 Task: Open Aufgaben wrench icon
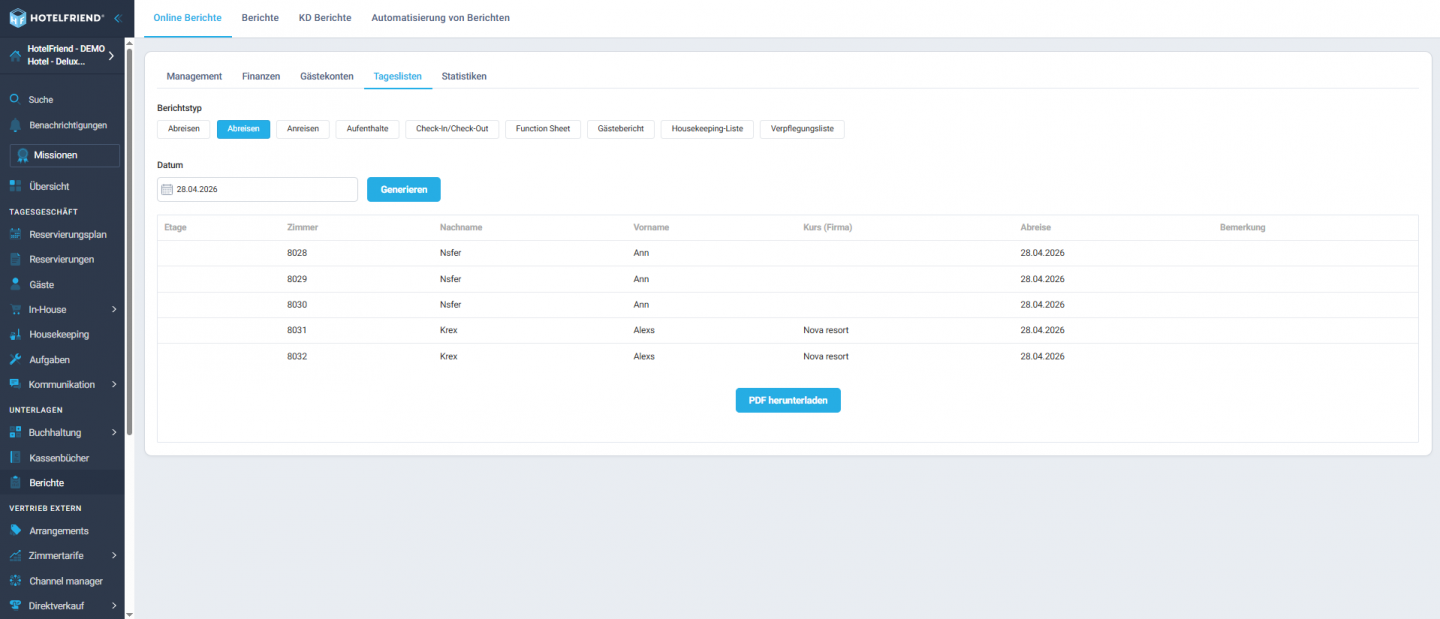click(x=15, y=359)
